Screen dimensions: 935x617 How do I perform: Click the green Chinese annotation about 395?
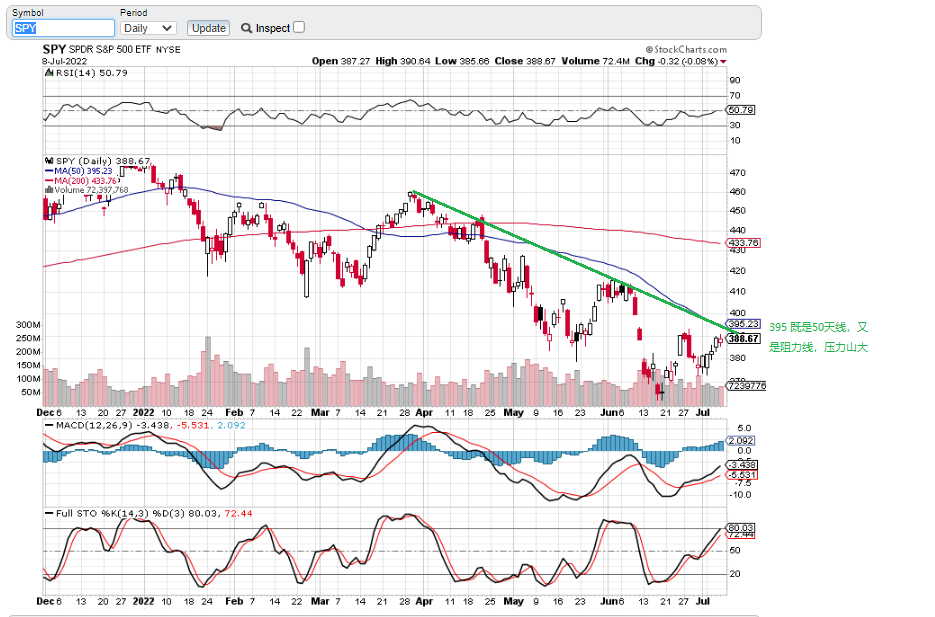click(819, 337)
